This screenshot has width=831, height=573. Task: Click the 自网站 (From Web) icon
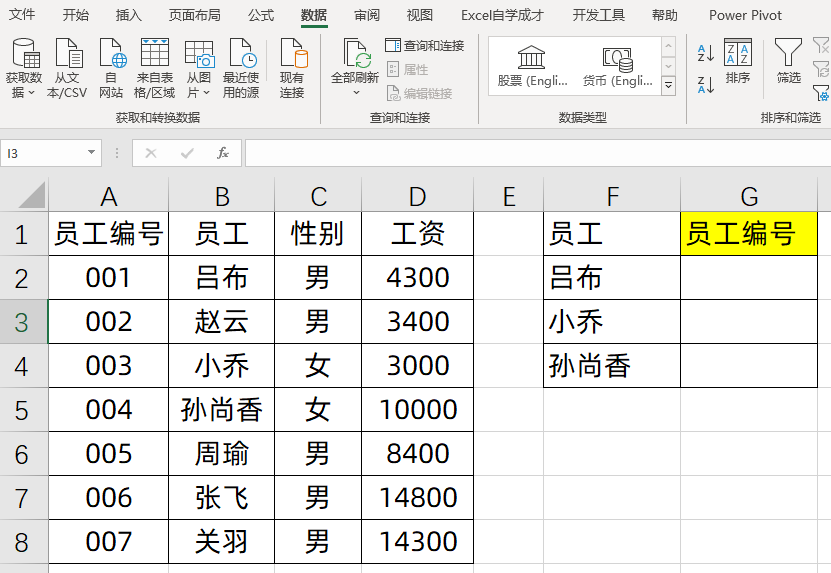coord(111,68)
